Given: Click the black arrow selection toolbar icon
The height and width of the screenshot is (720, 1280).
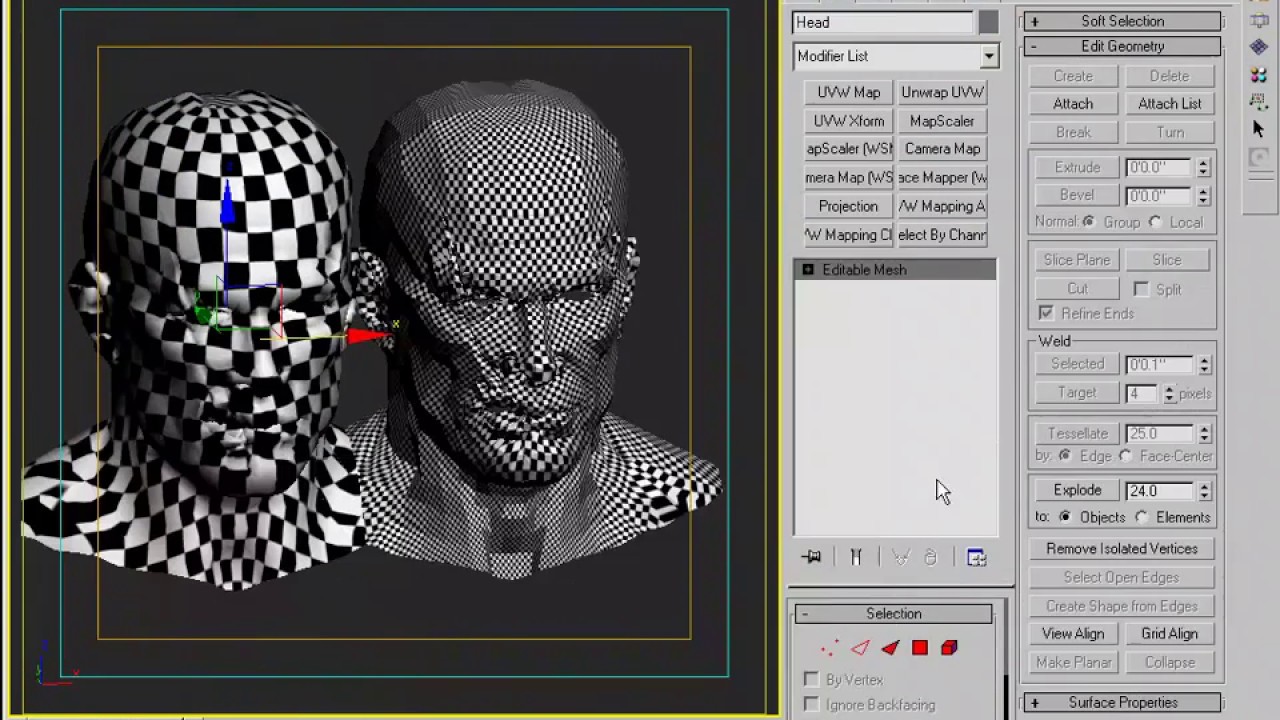Looking at the screenshot, I should (1259, 129).
